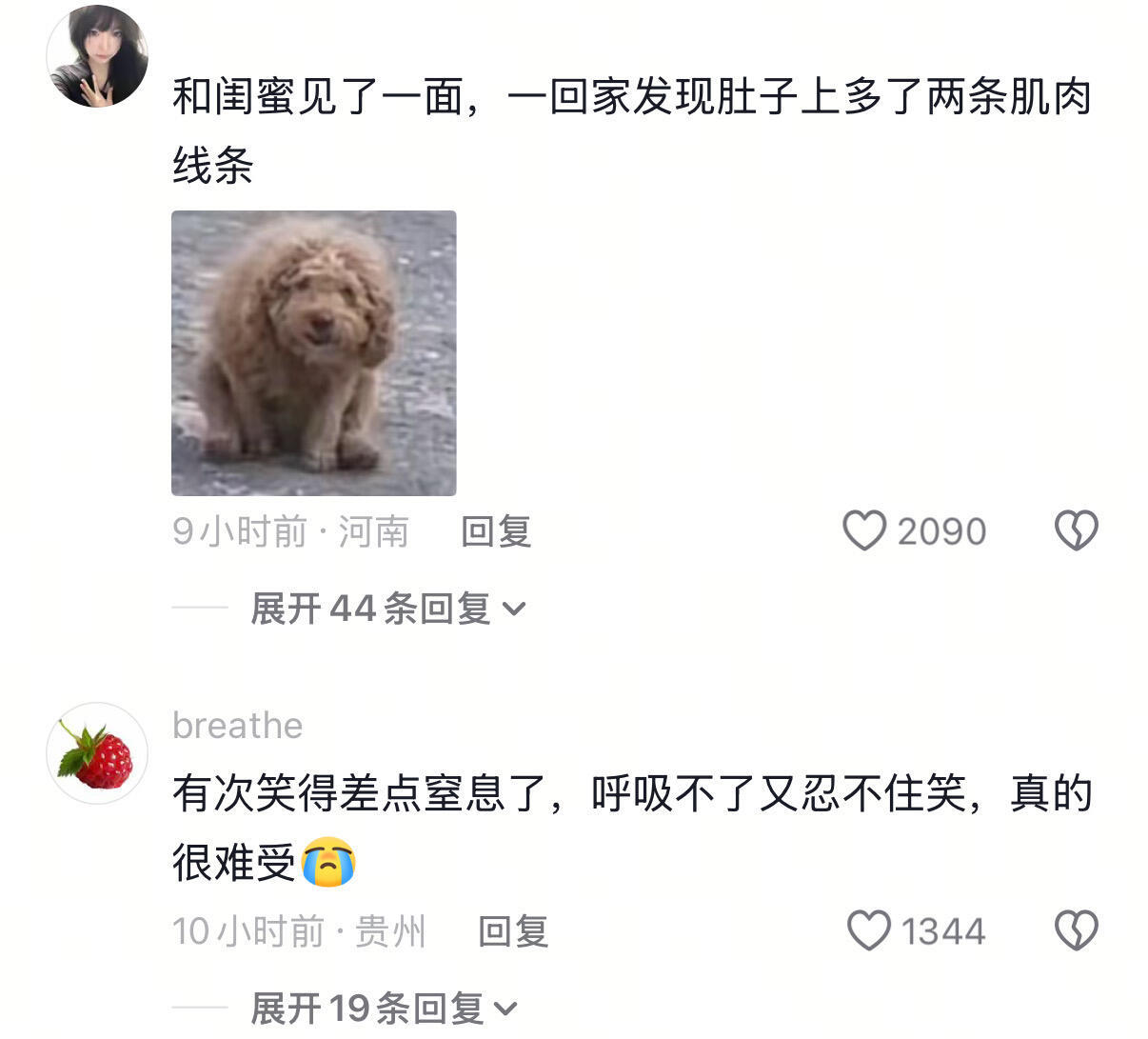Tap the 1344 like count
1148x1039 pixels.
pos(943,930)
